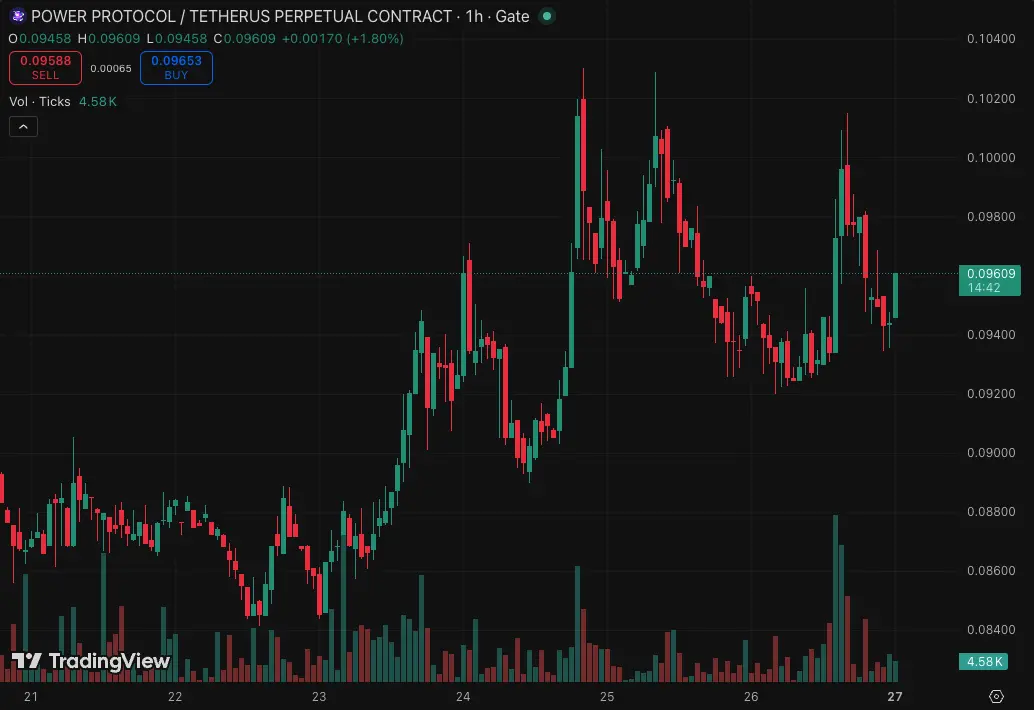Click the 0.10400 price axis label
The image size is (1034, 710).
991,39
